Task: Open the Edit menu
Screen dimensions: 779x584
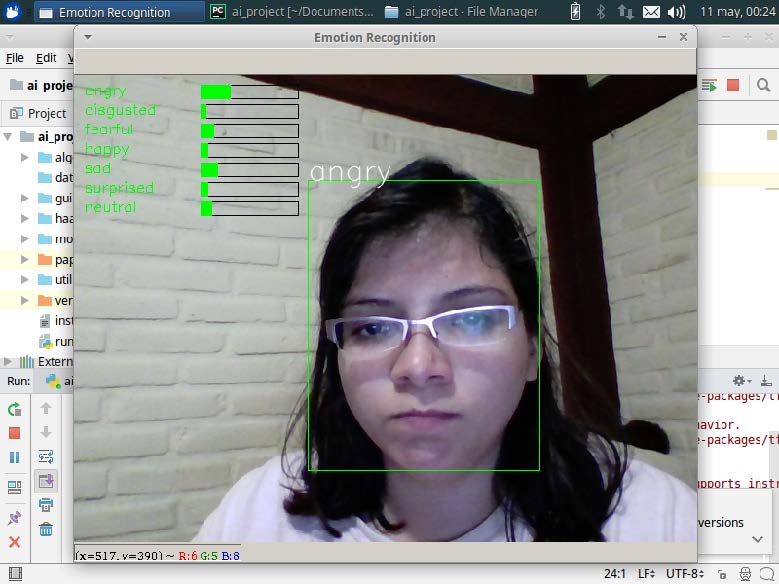Action: point(46,59)
